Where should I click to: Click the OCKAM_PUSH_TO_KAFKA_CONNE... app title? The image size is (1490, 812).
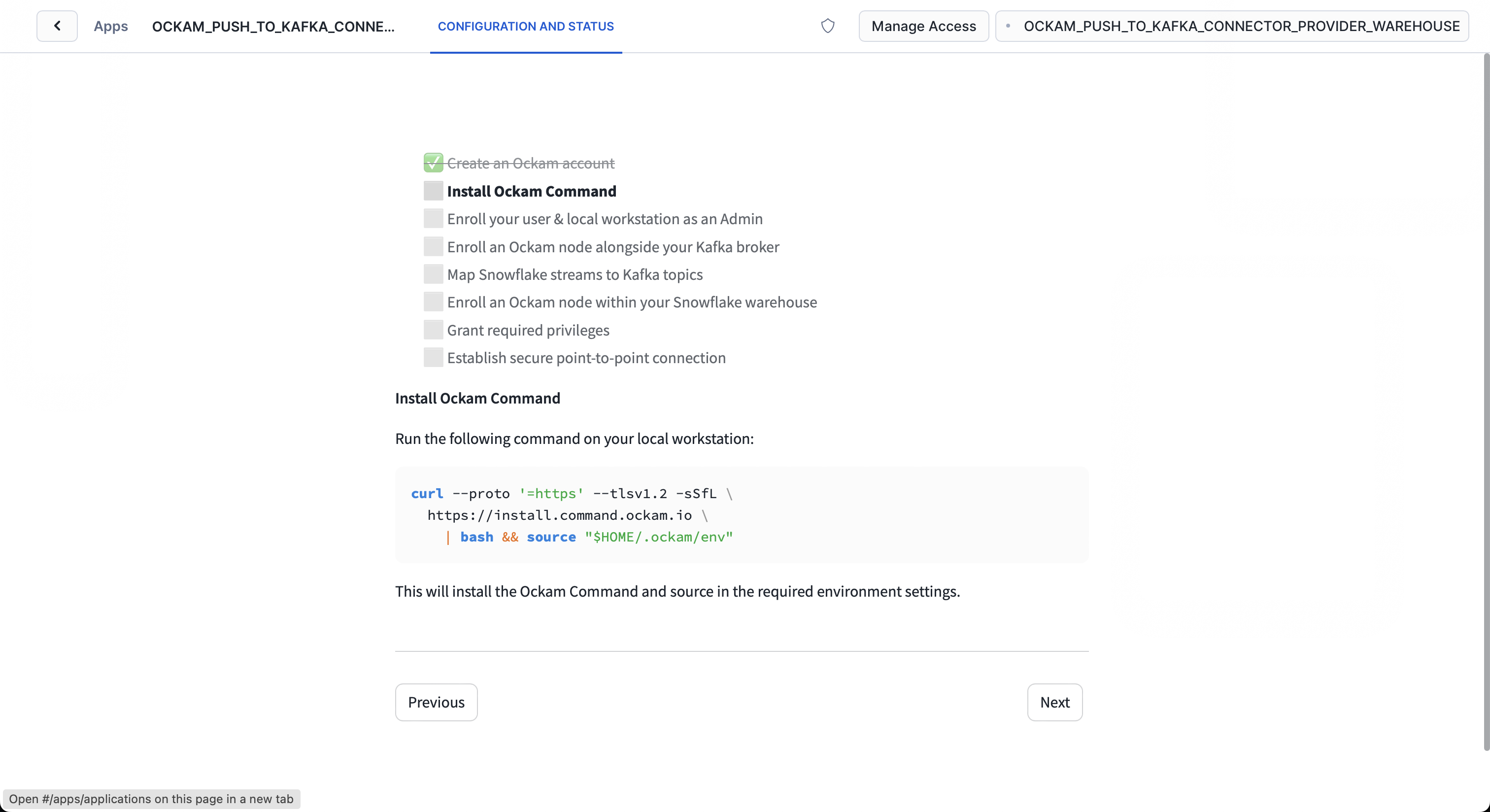(273, 27)
